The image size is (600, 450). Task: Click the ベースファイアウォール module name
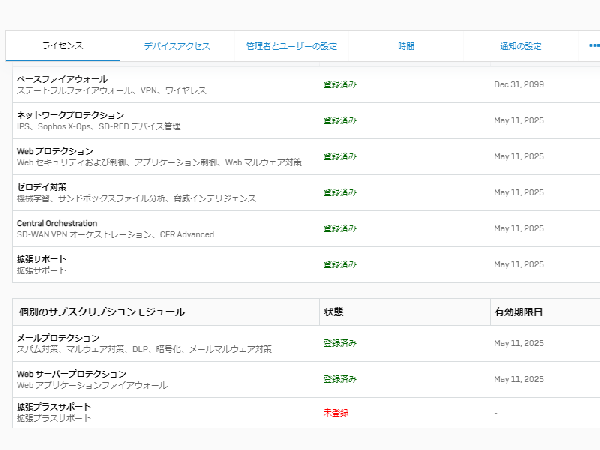(x=62, y=79)
